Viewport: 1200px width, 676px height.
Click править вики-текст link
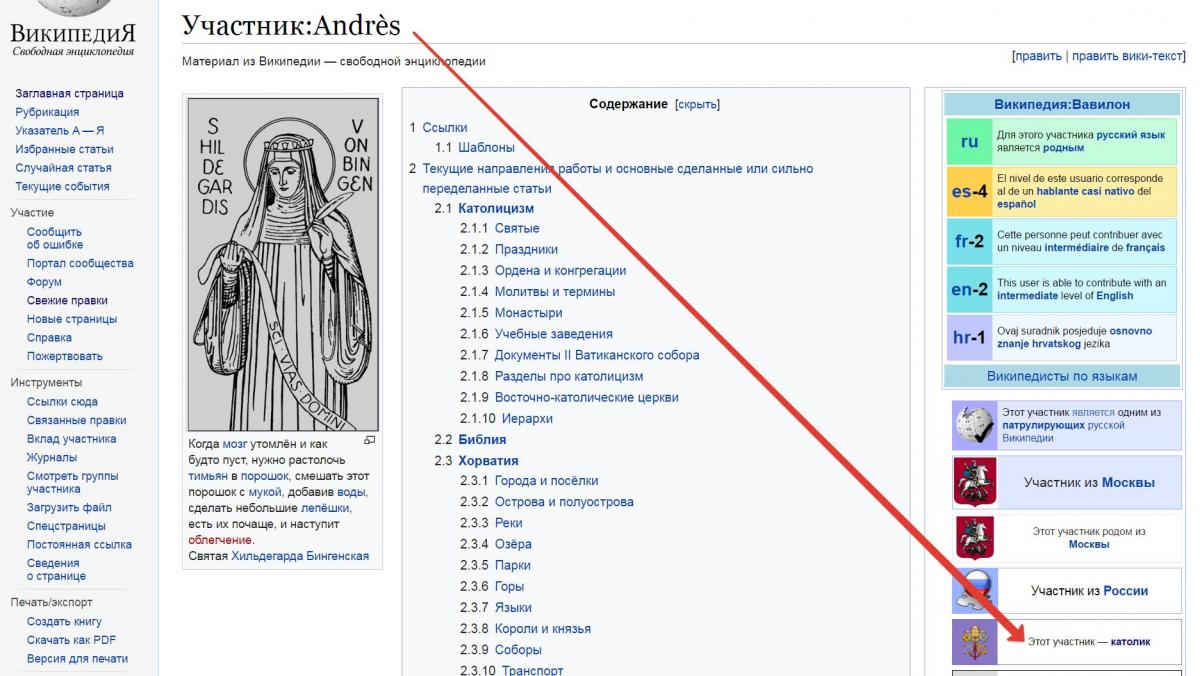click(x=1127, y=56)
